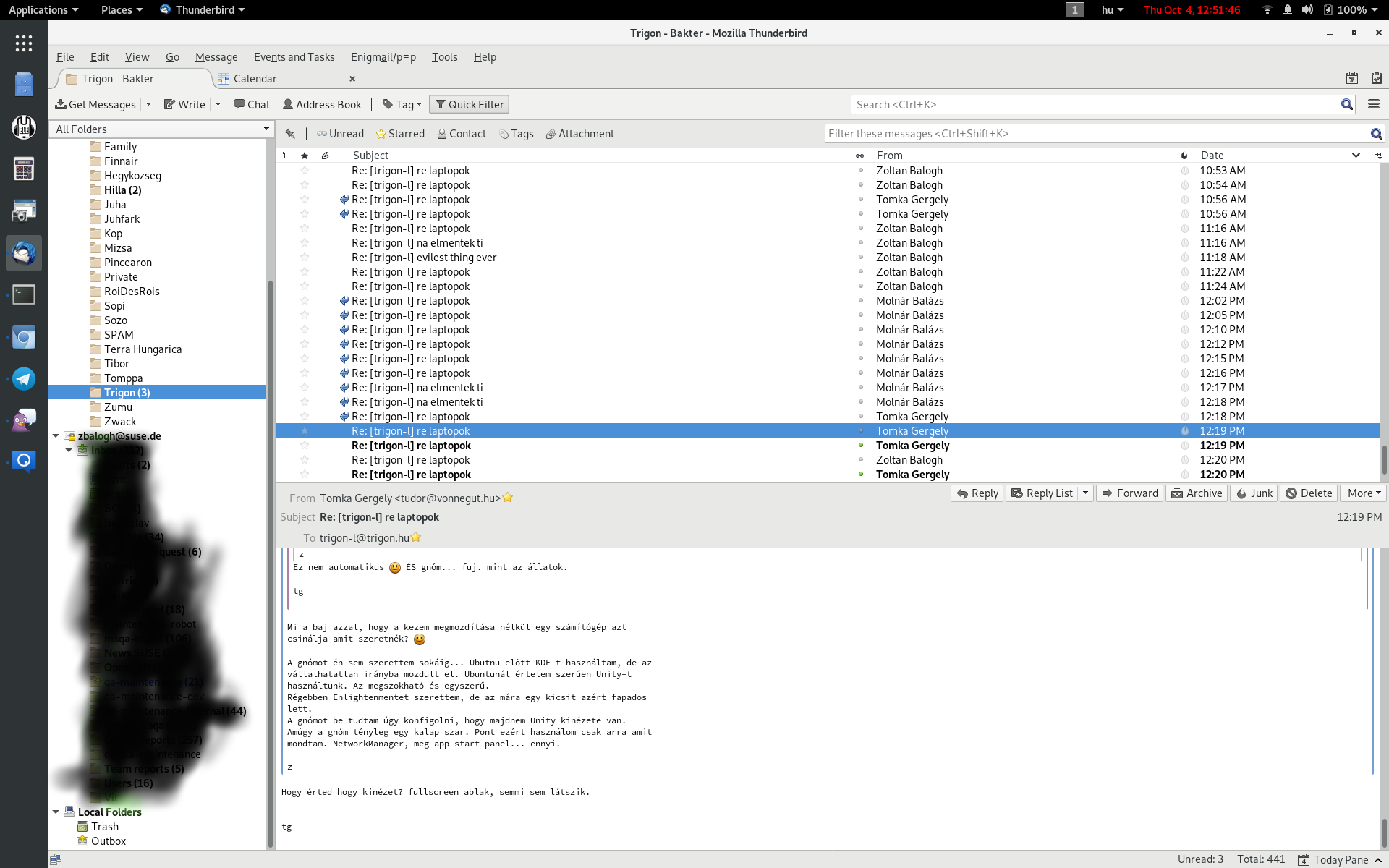The width and height of the screenshot is (1389, 868).
Task: Sort by starred column header
Action: [x=305, y=156]
